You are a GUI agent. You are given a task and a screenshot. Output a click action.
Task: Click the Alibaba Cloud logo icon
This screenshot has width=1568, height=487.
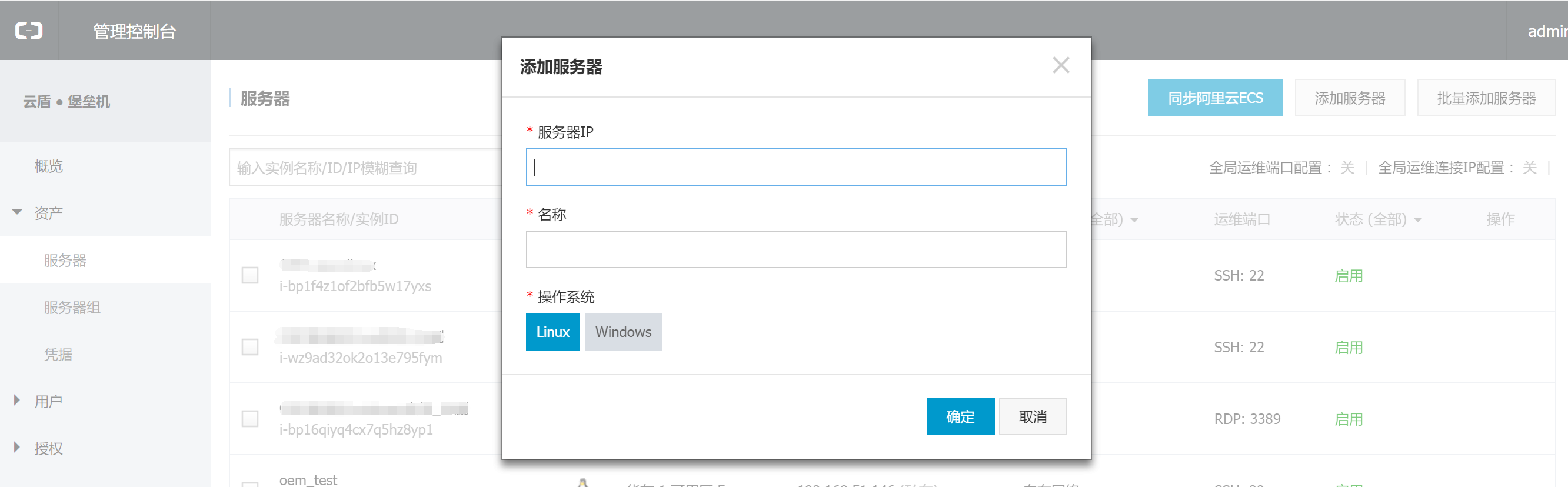[x=29, y=31]
